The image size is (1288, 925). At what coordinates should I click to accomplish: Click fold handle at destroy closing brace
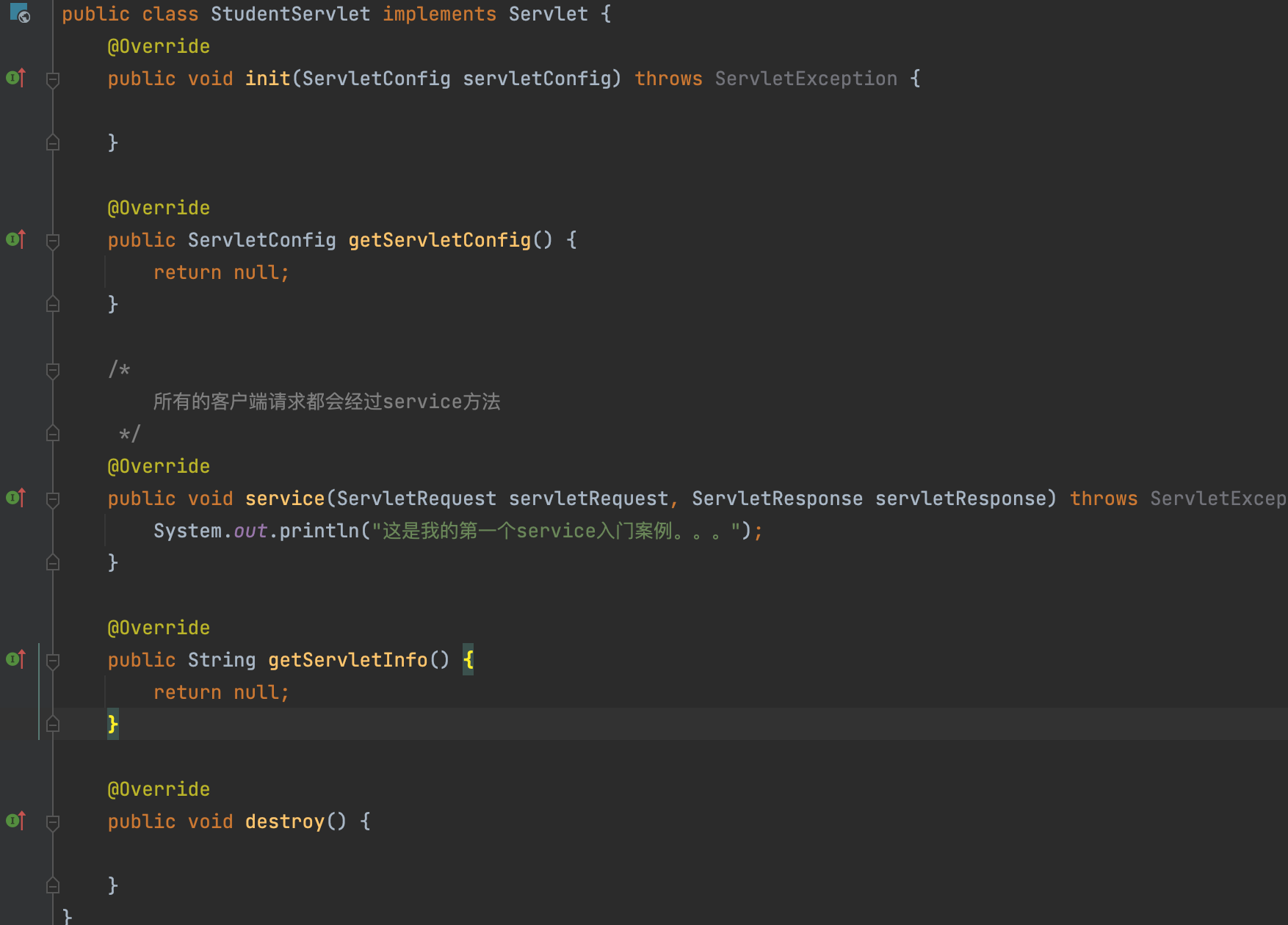(53, 885)
